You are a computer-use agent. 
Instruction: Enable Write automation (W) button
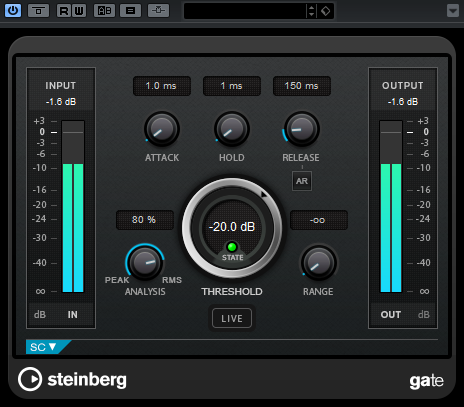pos(79,11)
